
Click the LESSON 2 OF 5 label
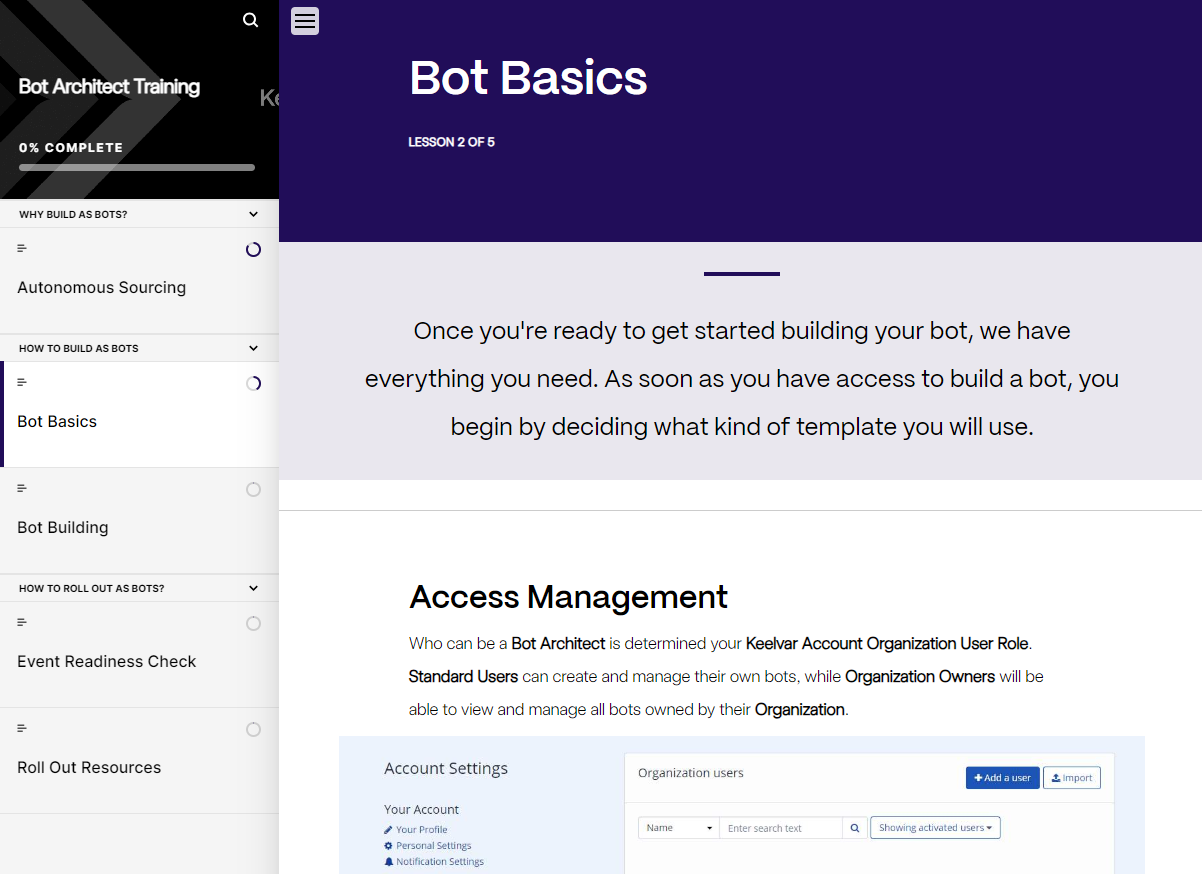(x=451, y=142)
